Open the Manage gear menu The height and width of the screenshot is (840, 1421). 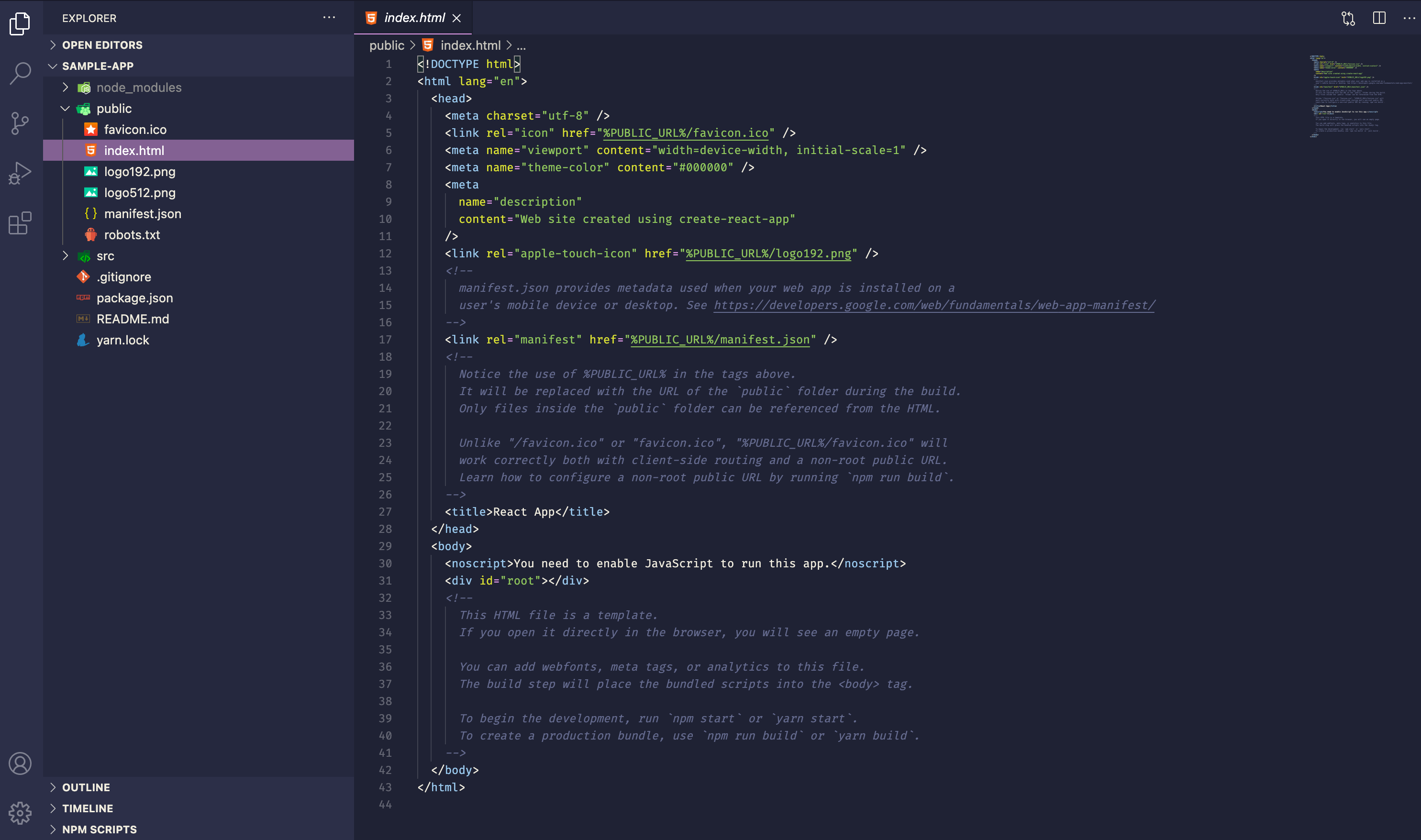pos(21,813)
